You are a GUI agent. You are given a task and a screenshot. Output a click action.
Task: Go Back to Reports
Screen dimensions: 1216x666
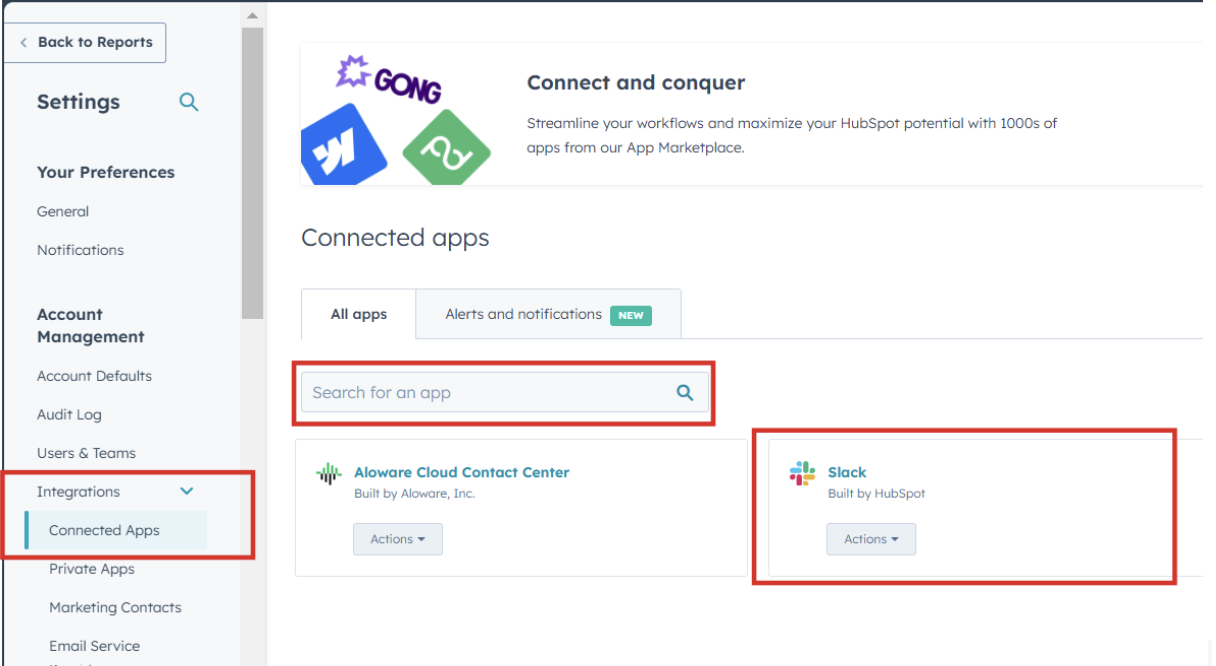(x=86, y=42)
